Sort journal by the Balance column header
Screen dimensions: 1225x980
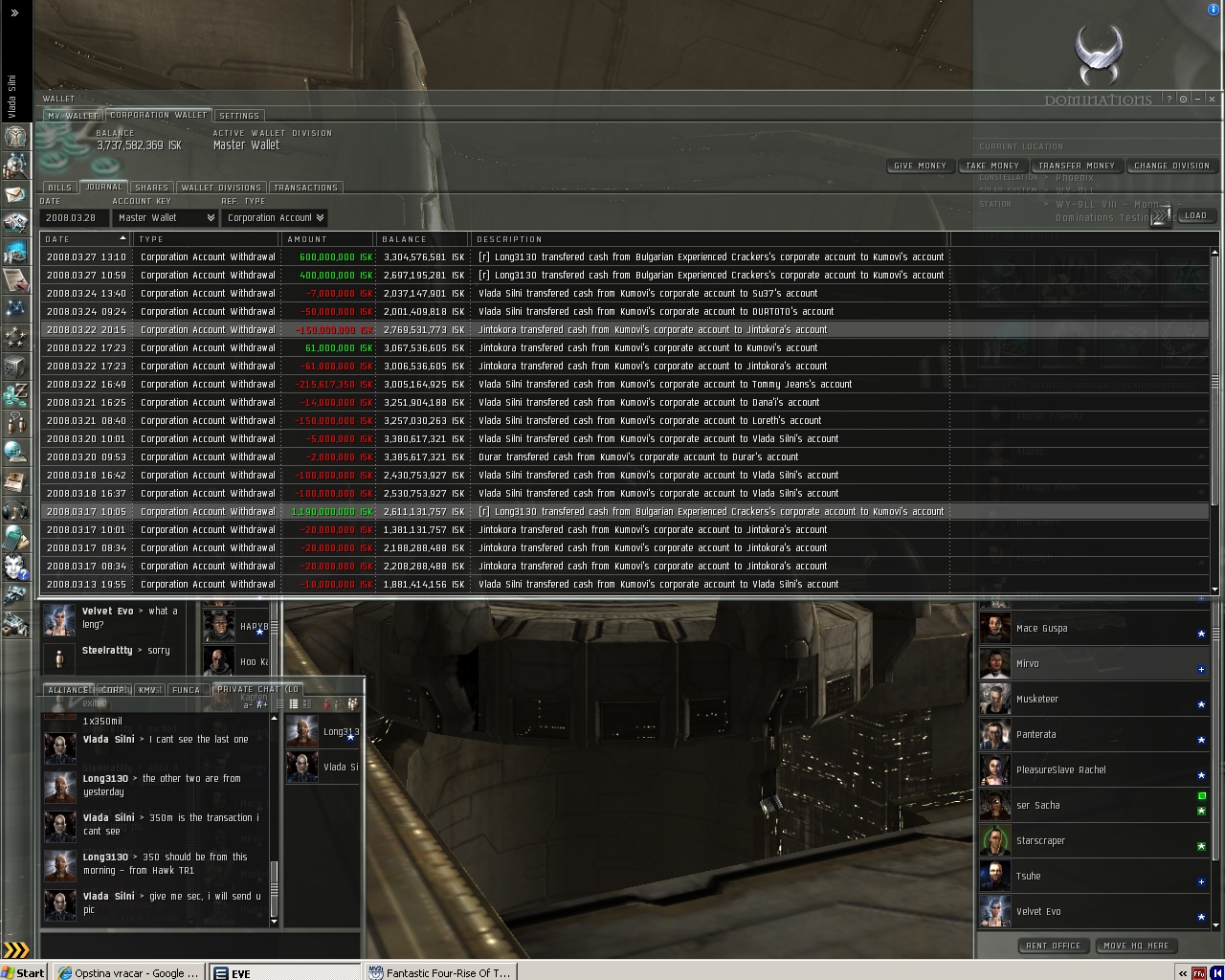pos(422,239)
